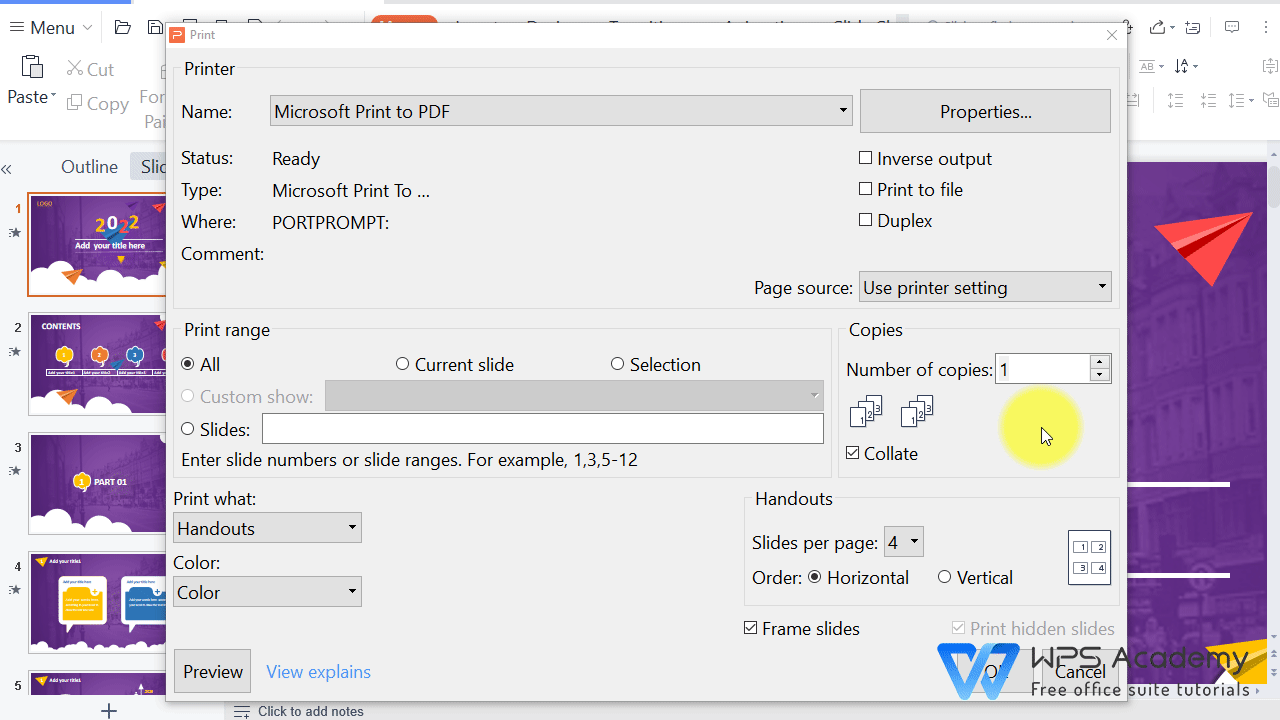The height and width of the screenshot is (720, 1280).
Task: Open the printer Name dropdown
Action: point(842,110)
